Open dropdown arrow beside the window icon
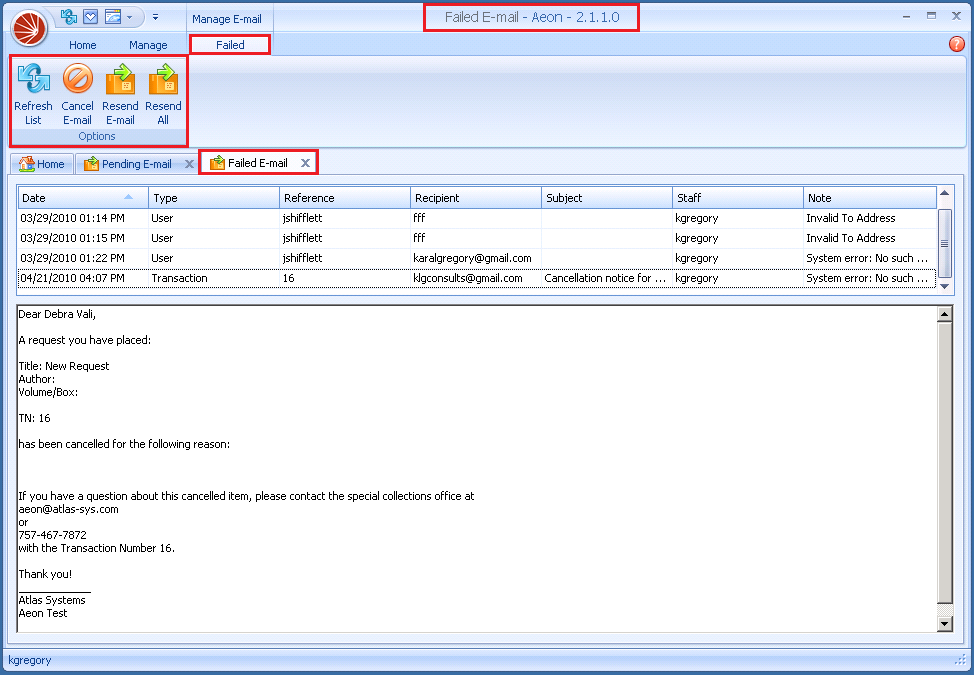The image size is (974, 675). (x=129, y=18)
